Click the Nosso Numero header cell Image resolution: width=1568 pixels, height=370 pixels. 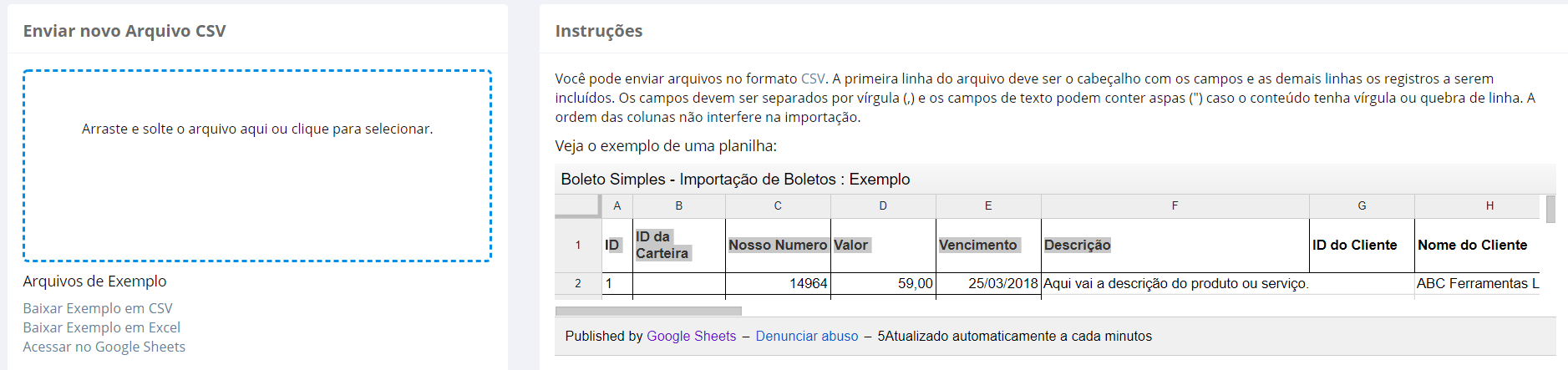pyautogui.click(x=778, y=245)
